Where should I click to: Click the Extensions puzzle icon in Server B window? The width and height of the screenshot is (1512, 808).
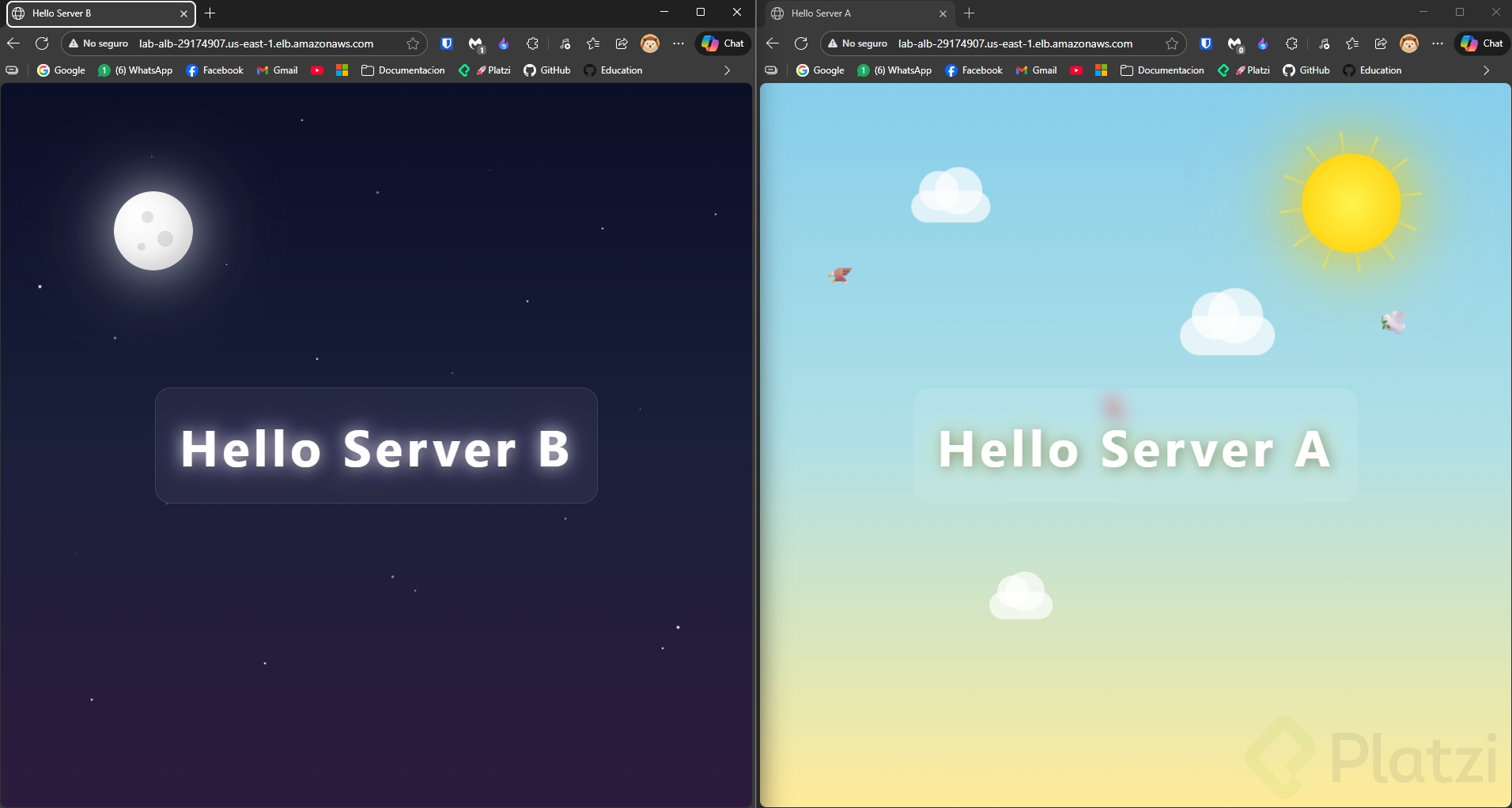(x=532, y=44)
